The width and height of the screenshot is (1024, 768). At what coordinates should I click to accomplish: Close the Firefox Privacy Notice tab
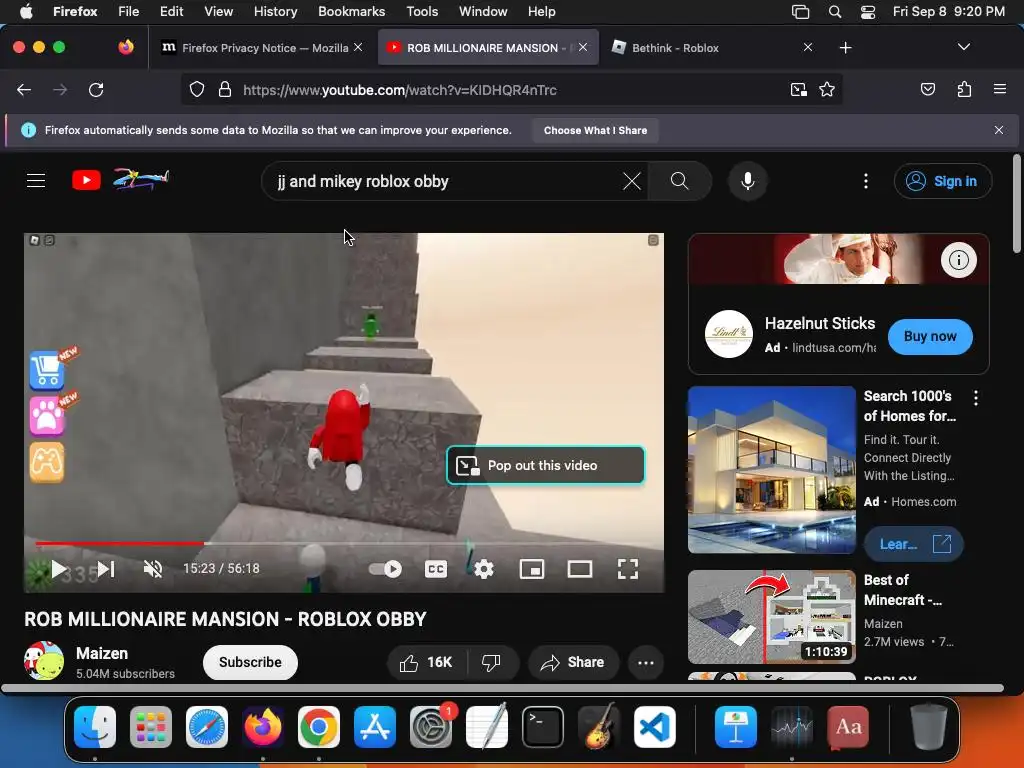[358, 48]
